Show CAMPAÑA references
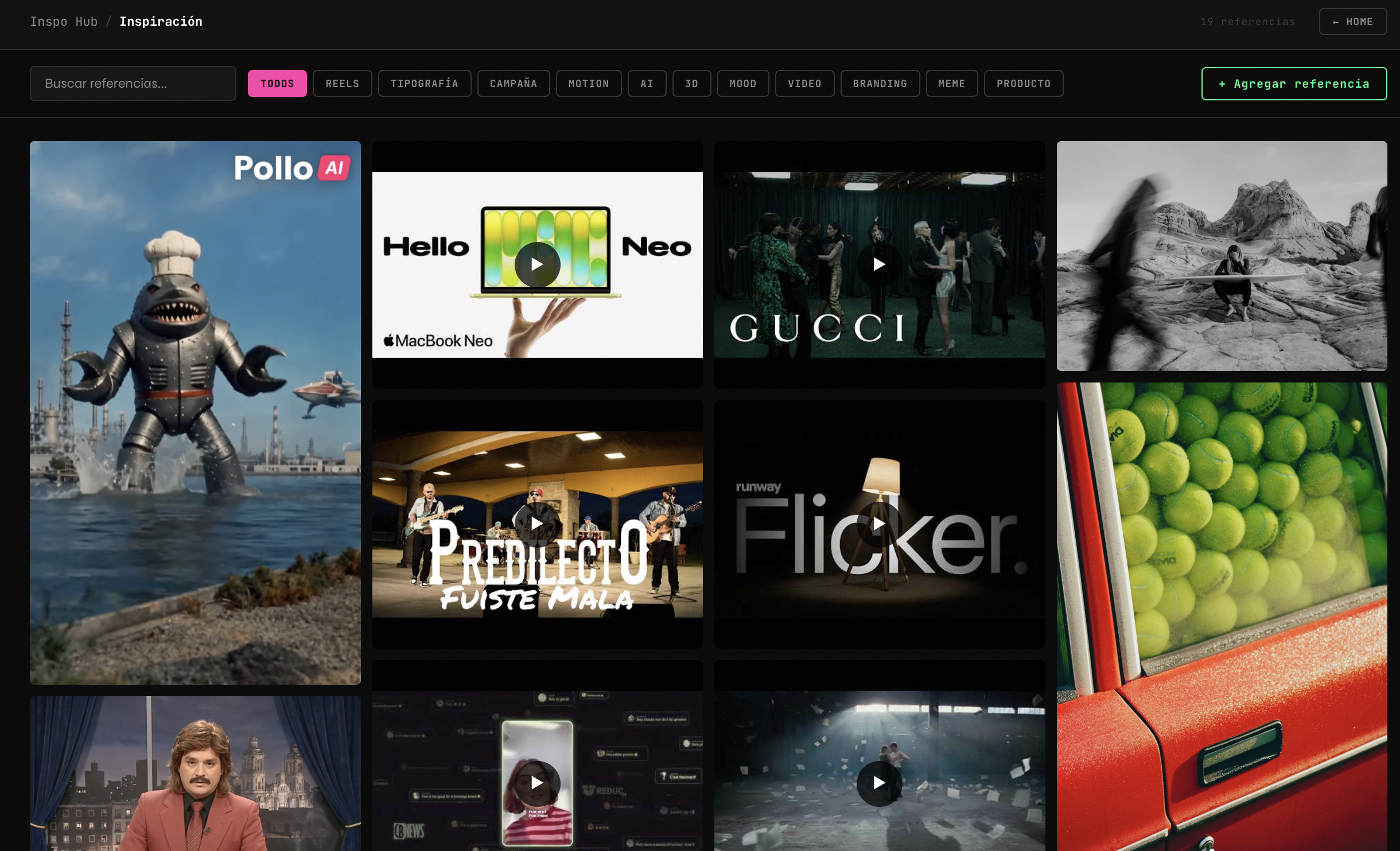Image resolution: width=1400 pixels, height=851 pixels. pyautogui.click(x=514, y=84)
